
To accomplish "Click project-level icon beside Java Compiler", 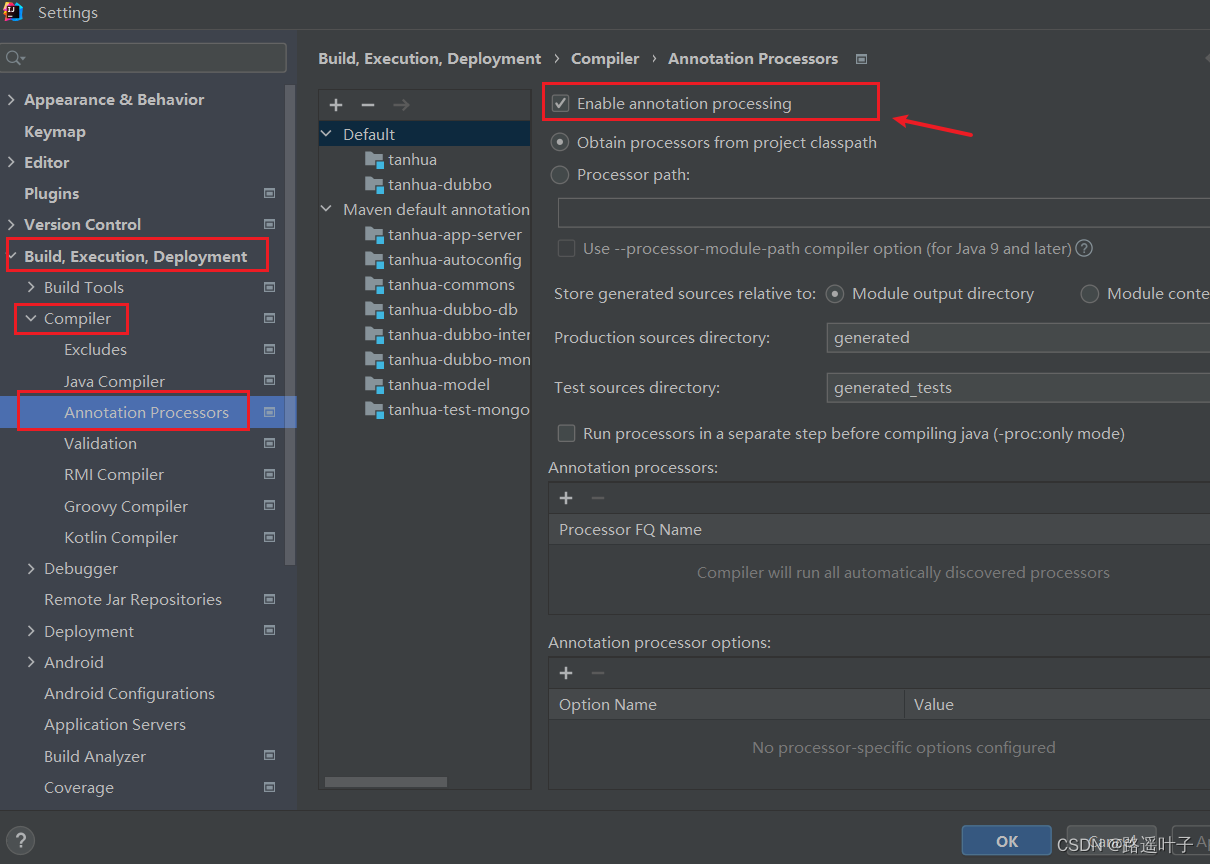I will pos(269,381).
